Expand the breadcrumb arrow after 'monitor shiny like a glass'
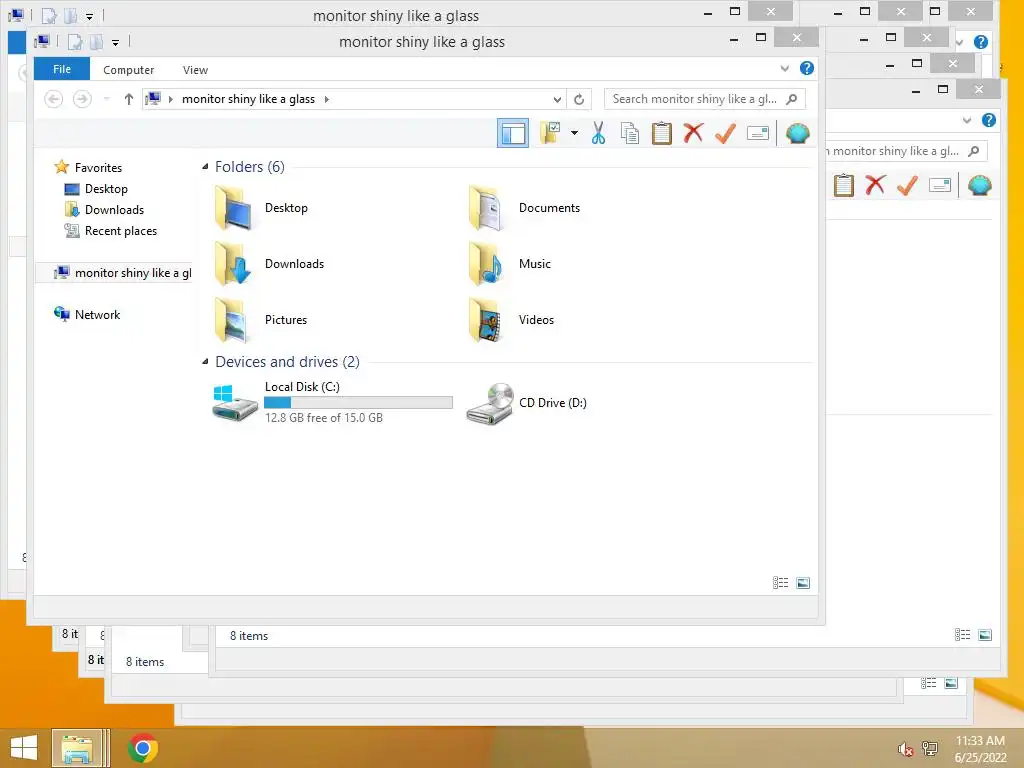Image resolution: width=1024 pixels, height=768 pixels. pyautogui.click(x=327, y=99)
